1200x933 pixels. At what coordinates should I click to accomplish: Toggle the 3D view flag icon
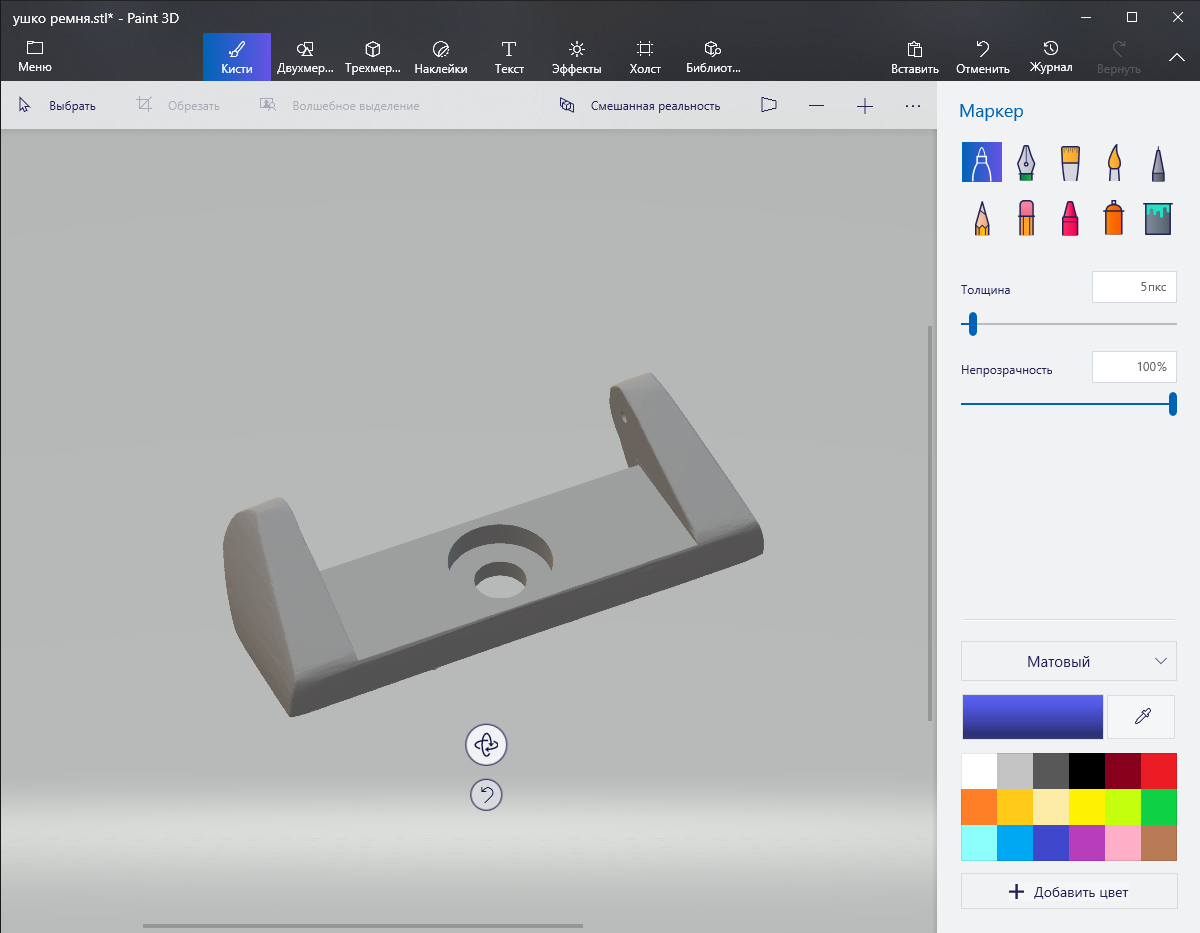click(769, 105)
